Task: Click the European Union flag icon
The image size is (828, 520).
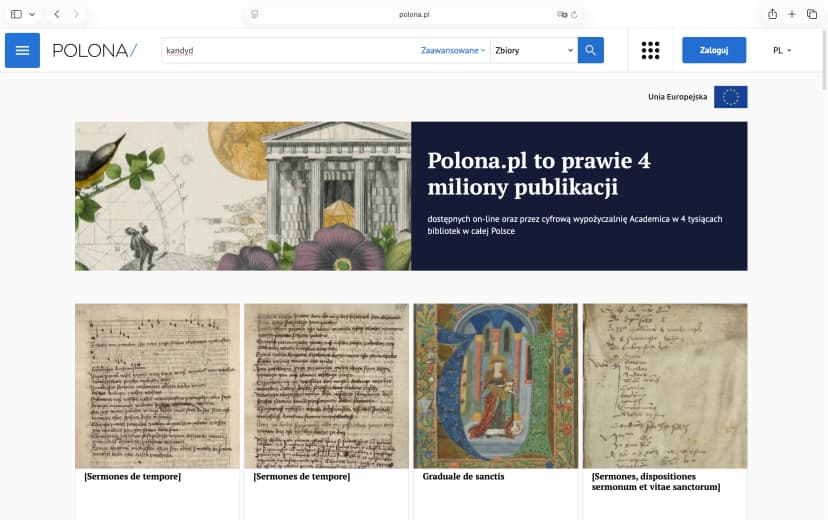Action: click(730, 97)
